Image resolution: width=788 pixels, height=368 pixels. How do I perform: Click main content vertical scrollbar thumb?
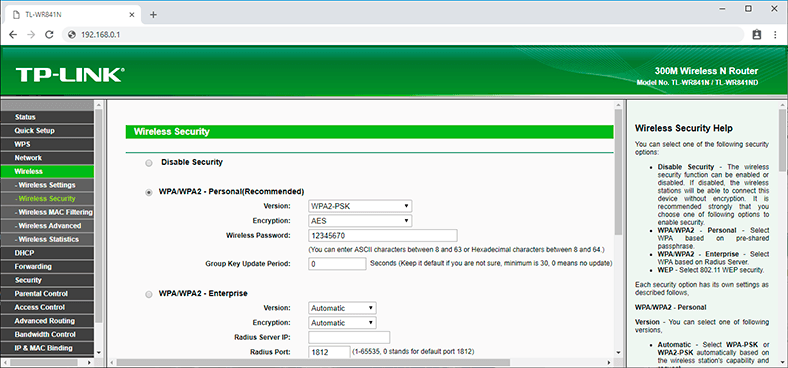pos(619,172)
